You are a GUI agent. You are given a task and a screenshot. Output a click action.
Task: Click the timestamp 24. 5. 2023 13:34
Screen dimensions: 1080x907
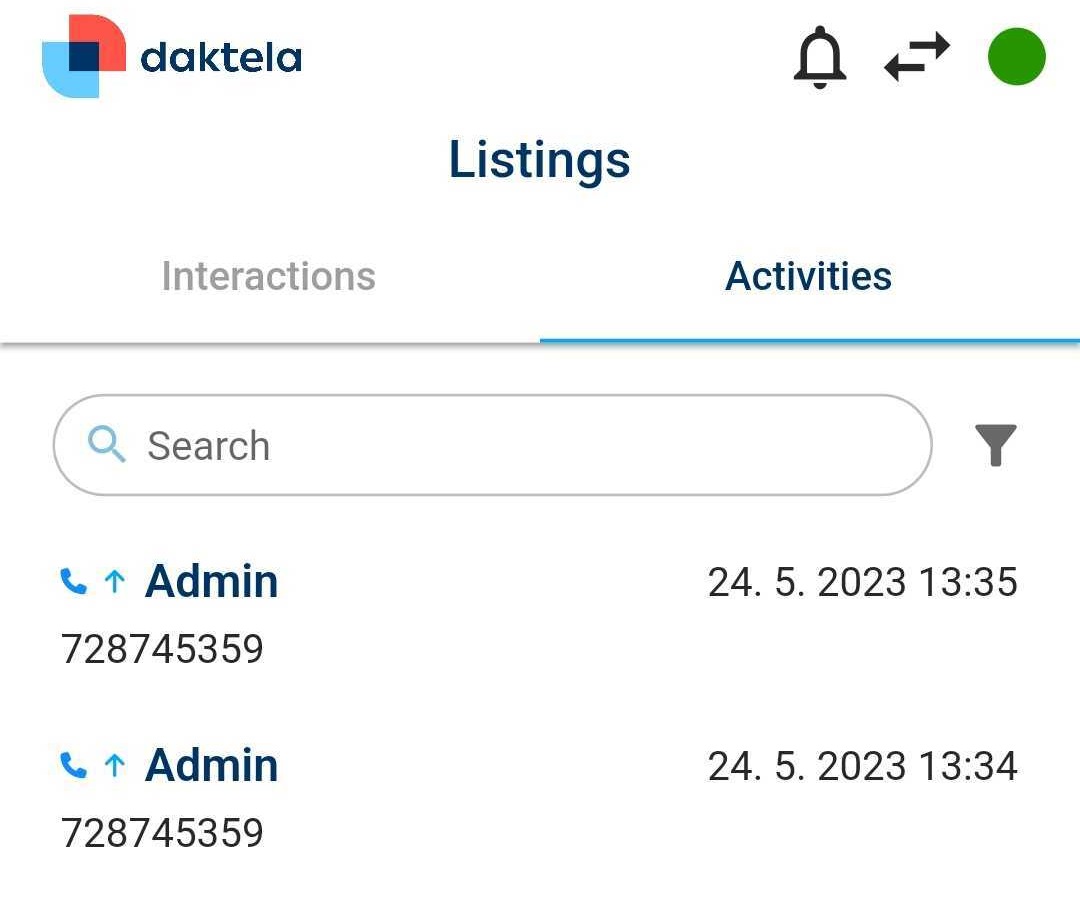863,764
